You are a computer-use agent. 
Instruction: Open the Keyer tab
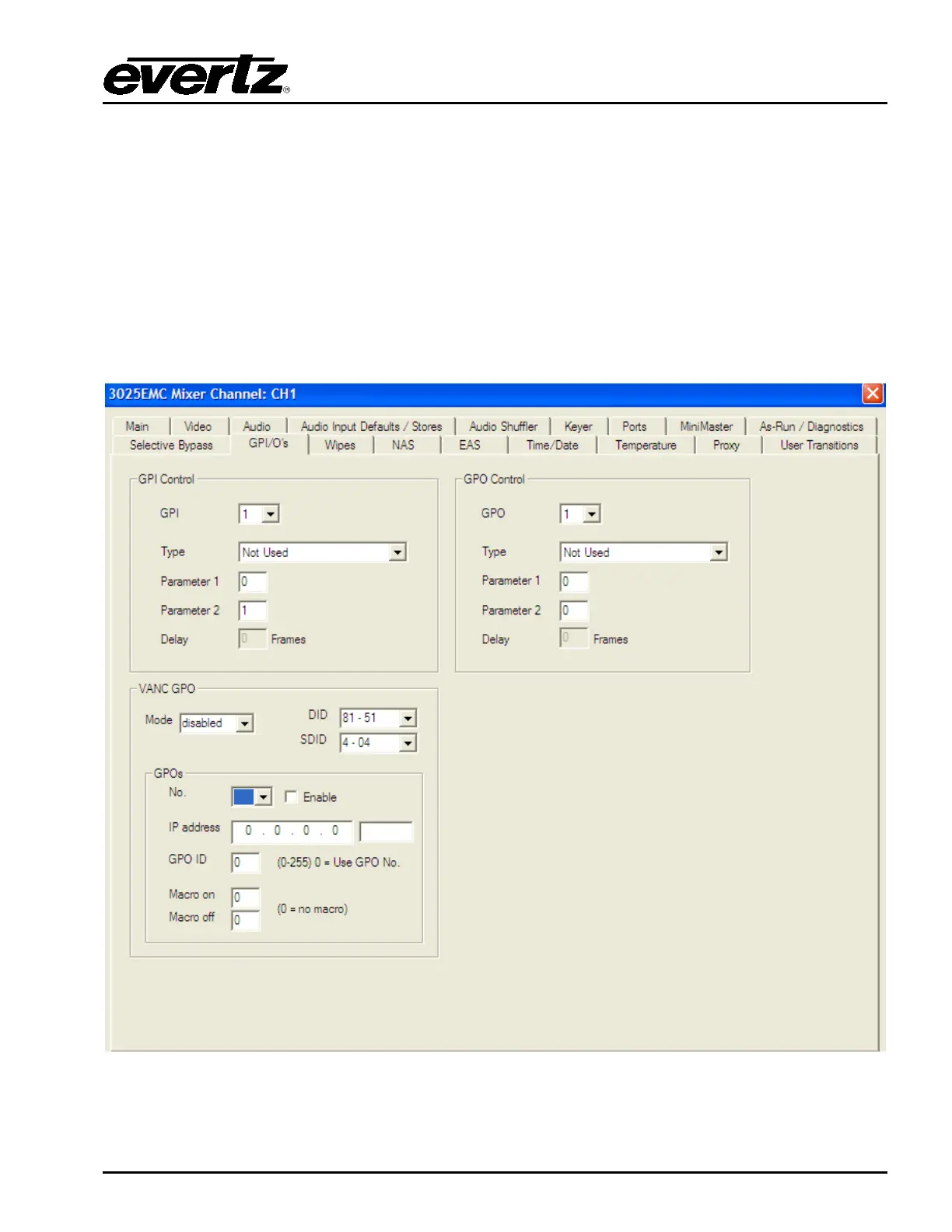click(x=579, y=426)
